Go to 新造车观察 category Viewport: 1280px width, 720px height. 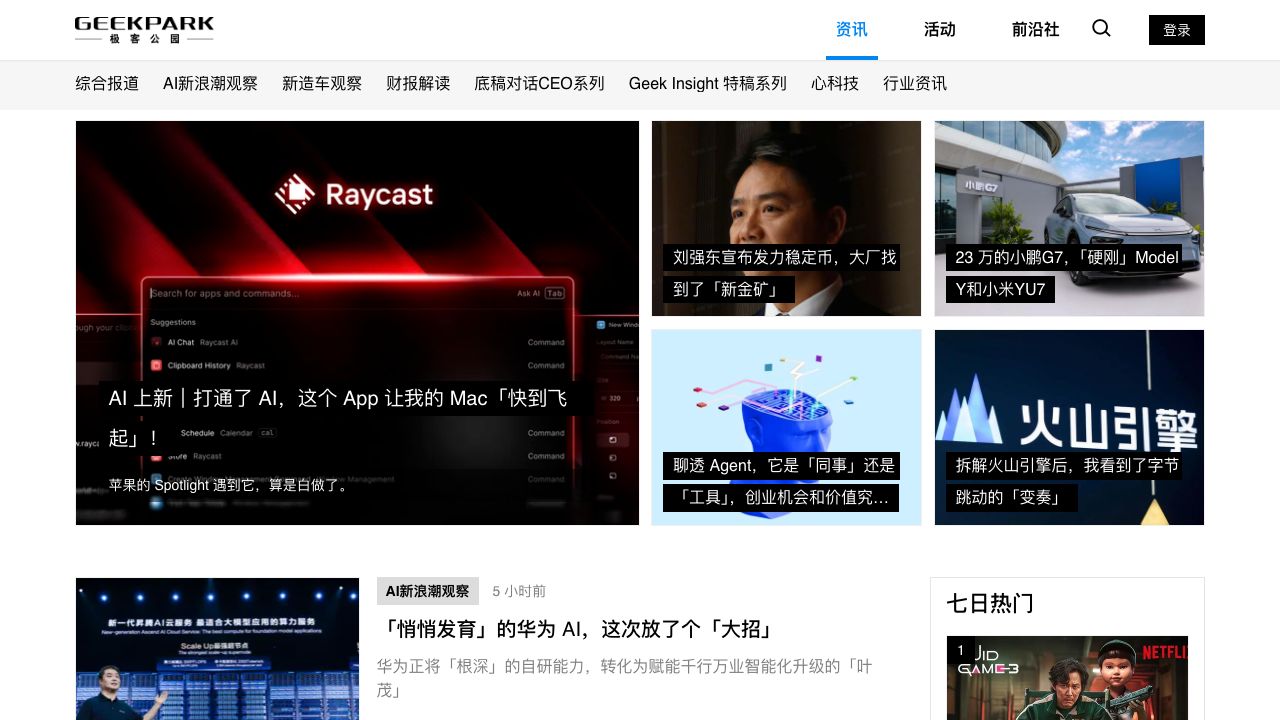322,84
